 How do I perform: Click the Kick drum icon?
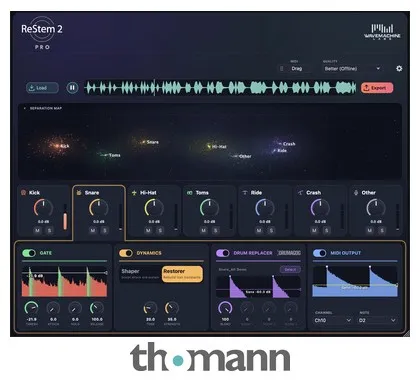pyautogui.click(x=23, y=193)
